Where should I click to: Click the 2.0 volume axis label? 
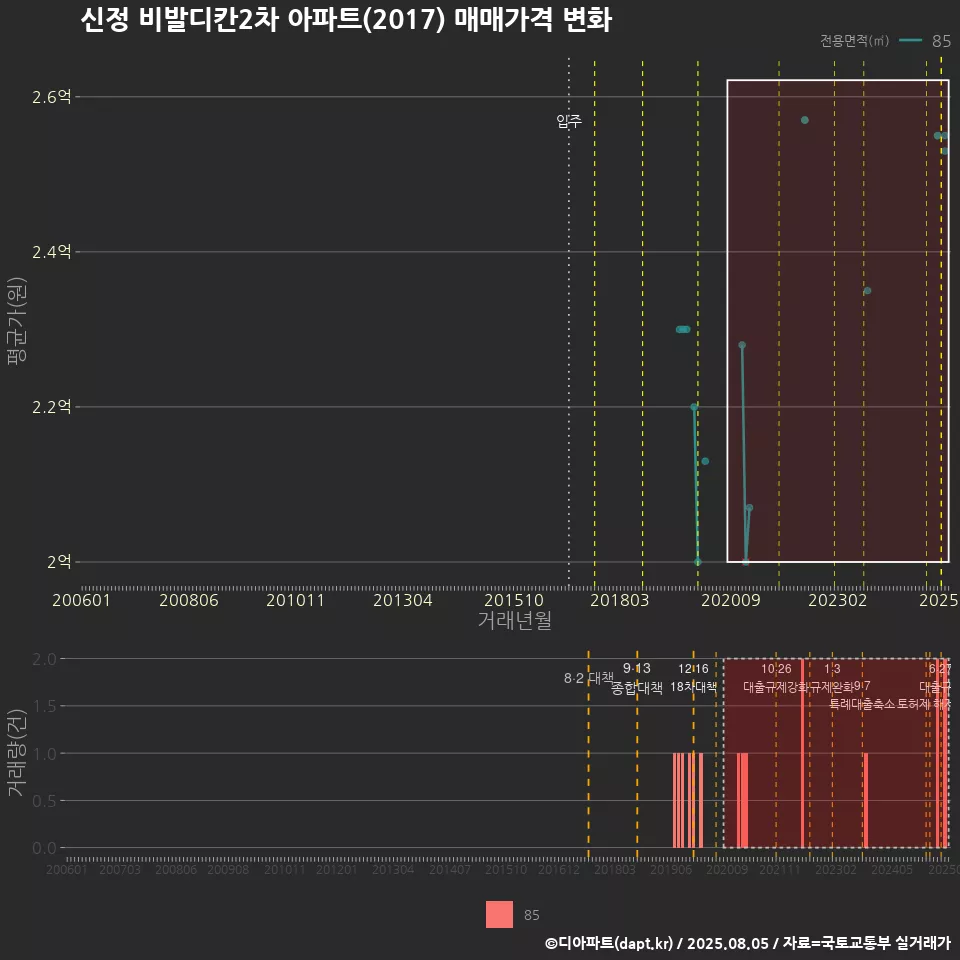[44, 659]
